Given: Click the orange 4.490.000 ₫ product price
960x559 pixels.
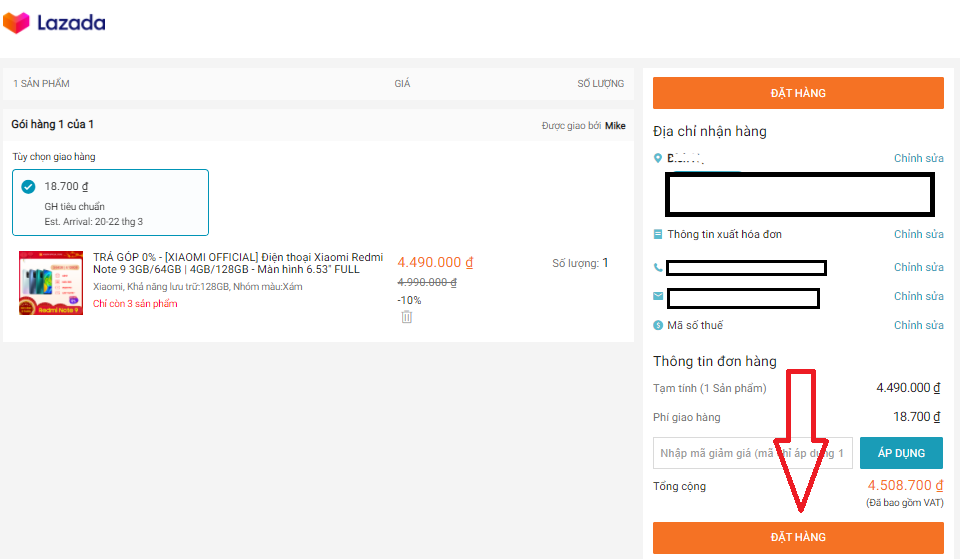Looking at the screenshot, I should point(435,262).
